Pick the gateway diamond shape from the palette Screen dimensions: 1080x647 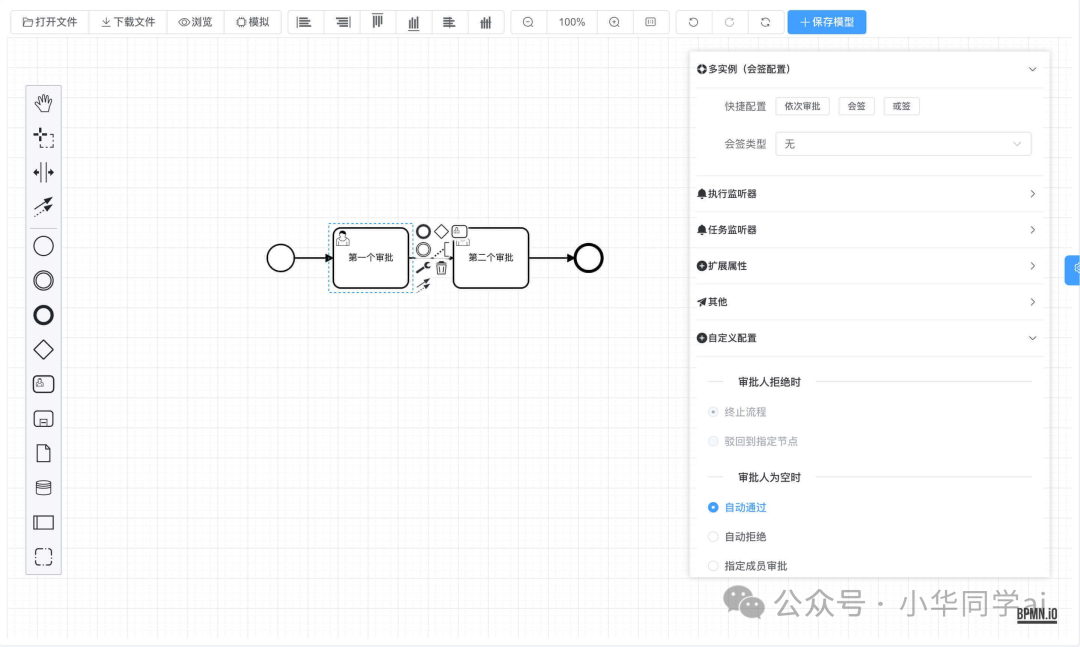click(x=43, y=349)
